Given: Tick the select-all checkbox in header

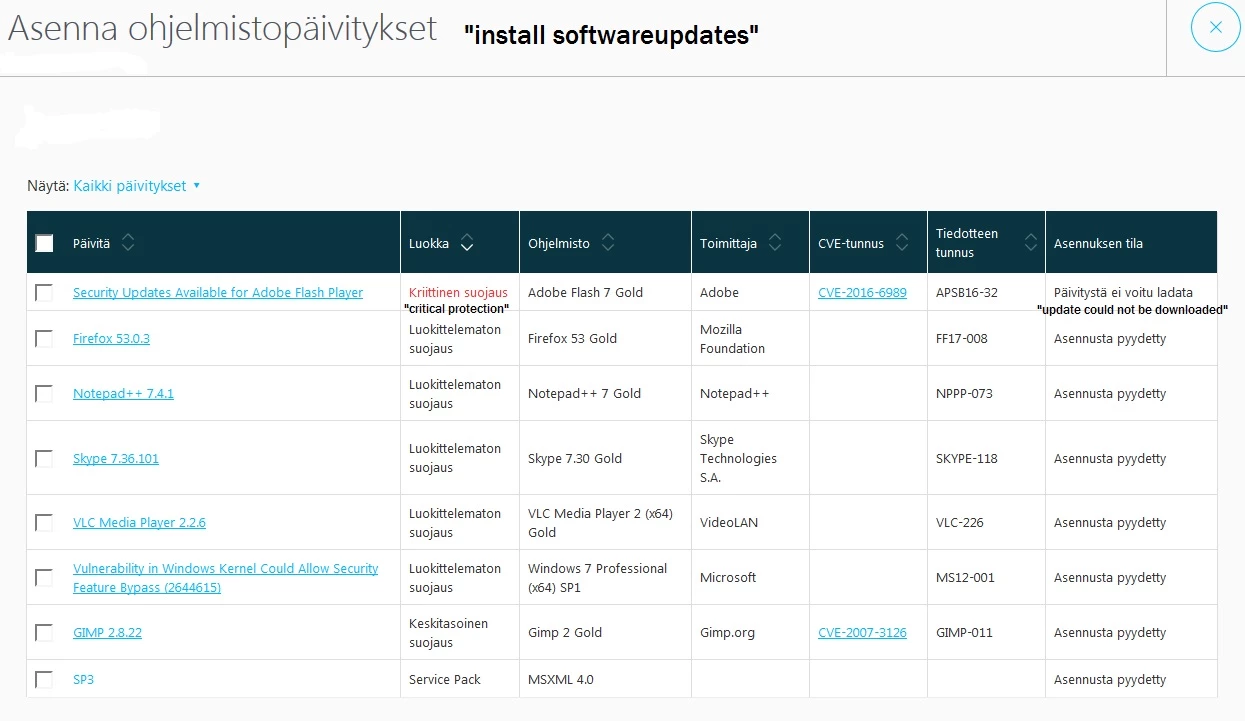Looking at the screenshot, I should (x=44, y=243).
